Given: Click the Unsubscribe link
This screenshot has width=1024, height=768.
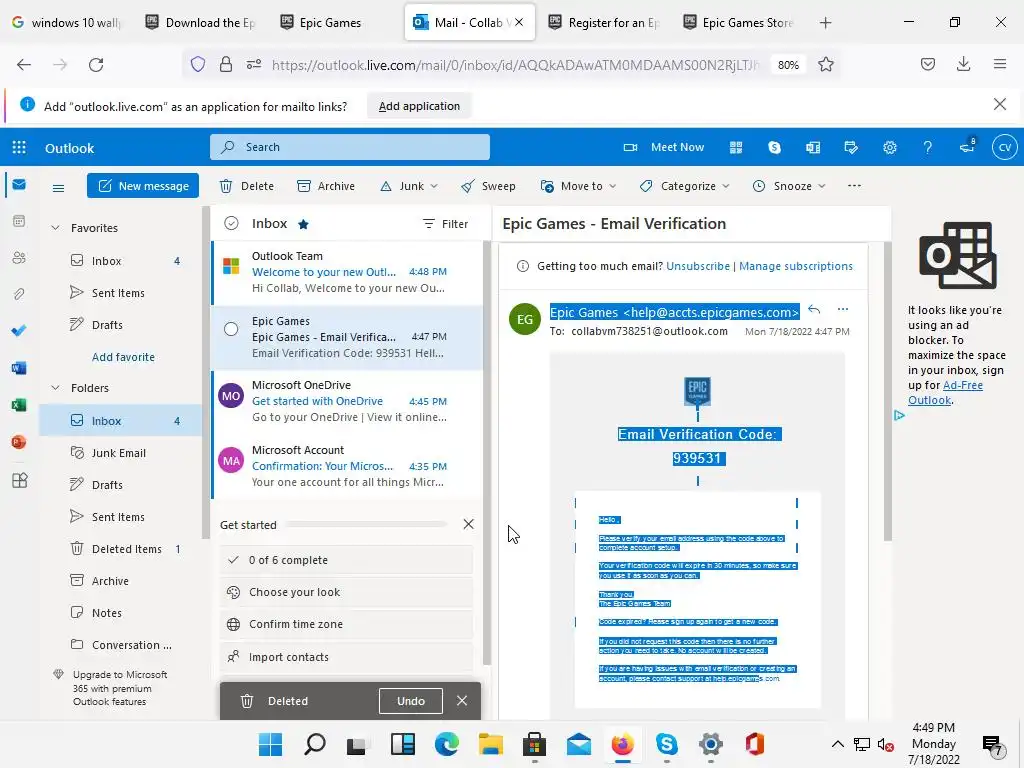Looking at the screenshot, I should tap(697, 266).
